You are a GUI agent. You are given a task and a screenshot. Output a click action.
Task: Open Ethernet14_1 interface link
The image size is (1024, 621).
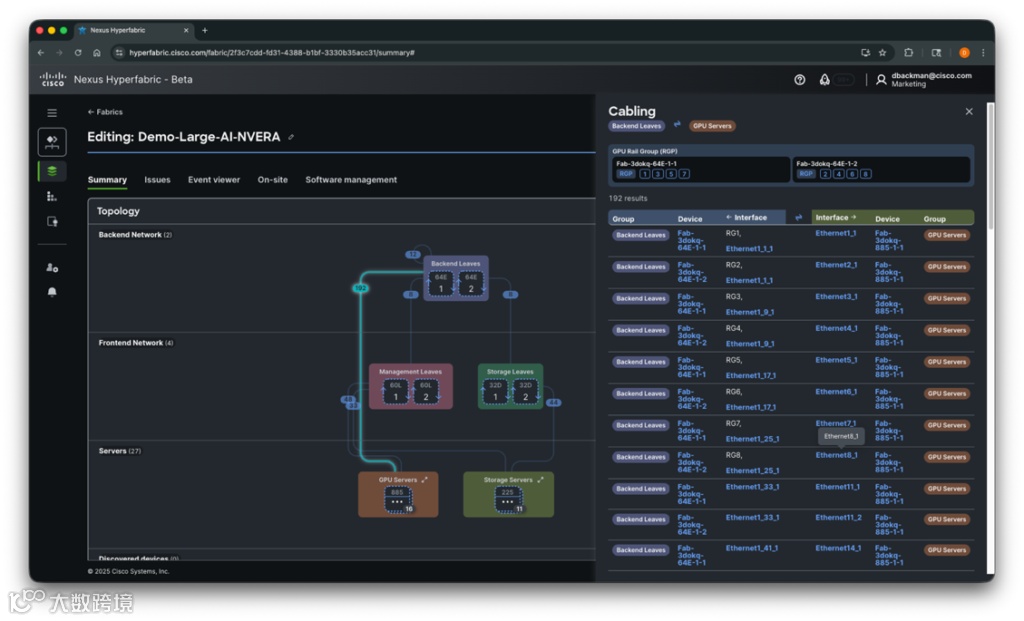coord(838,548)
